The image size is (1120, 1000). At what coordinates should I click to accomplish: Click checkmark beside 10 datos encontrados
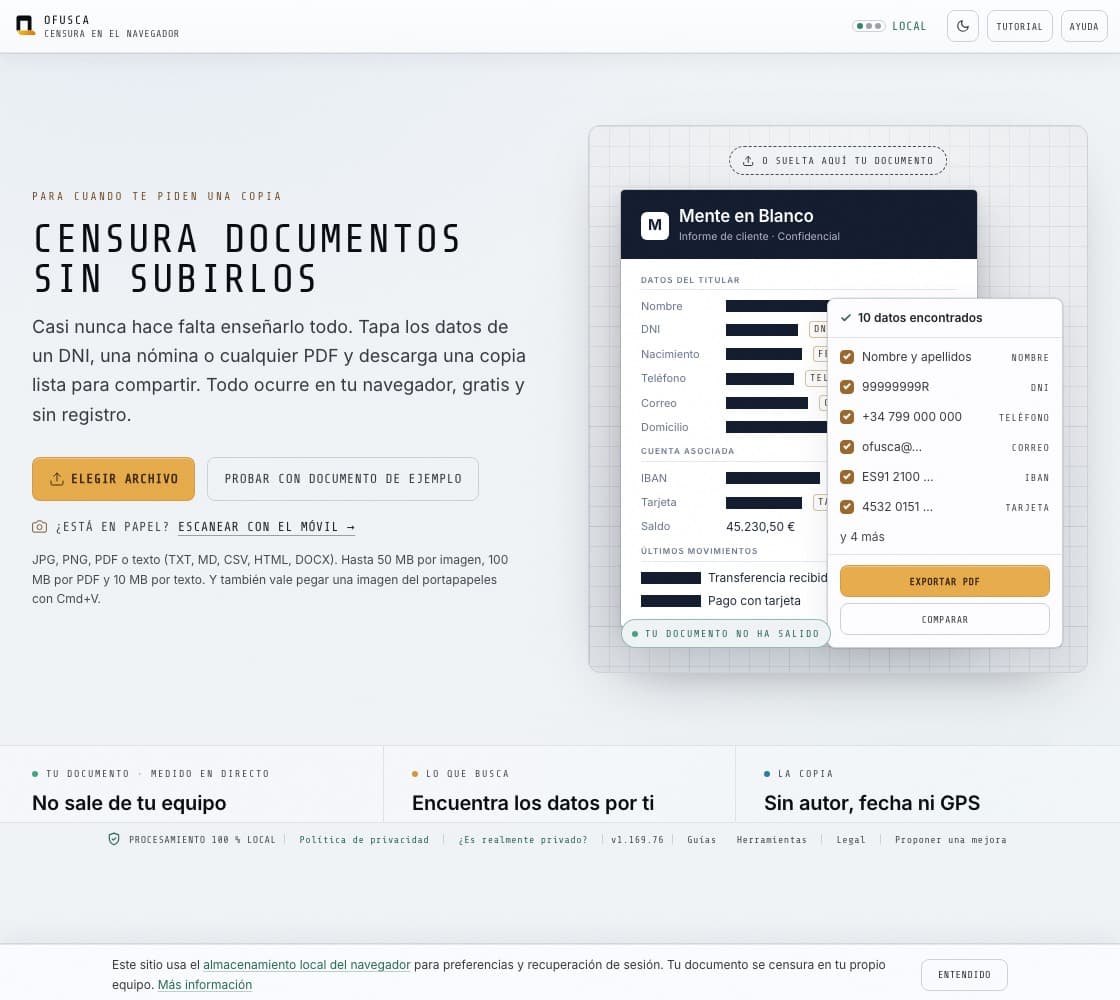coord(846,318)
